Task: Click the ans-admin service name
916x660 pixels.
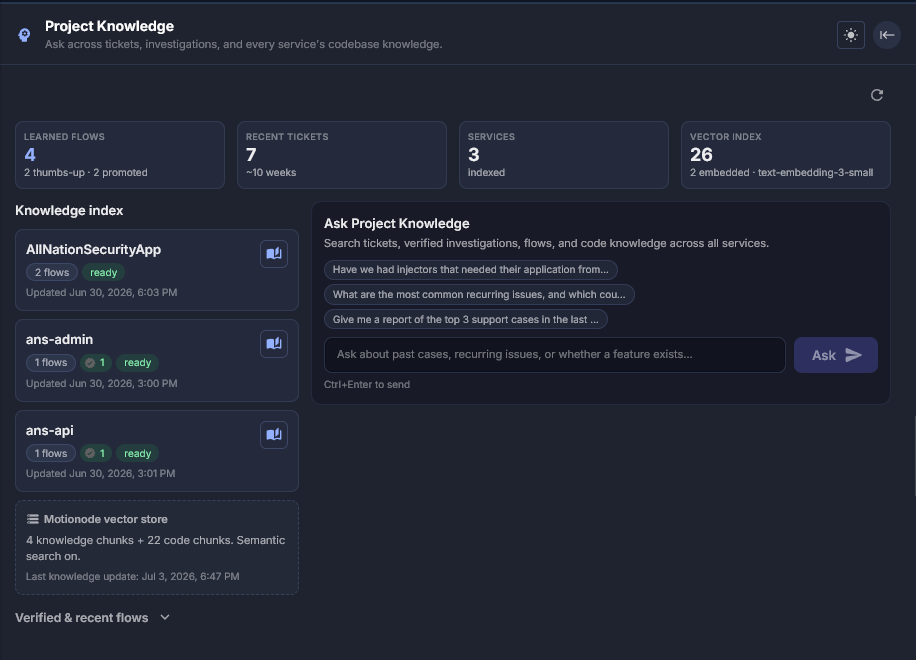Action: tap(59, 339)
